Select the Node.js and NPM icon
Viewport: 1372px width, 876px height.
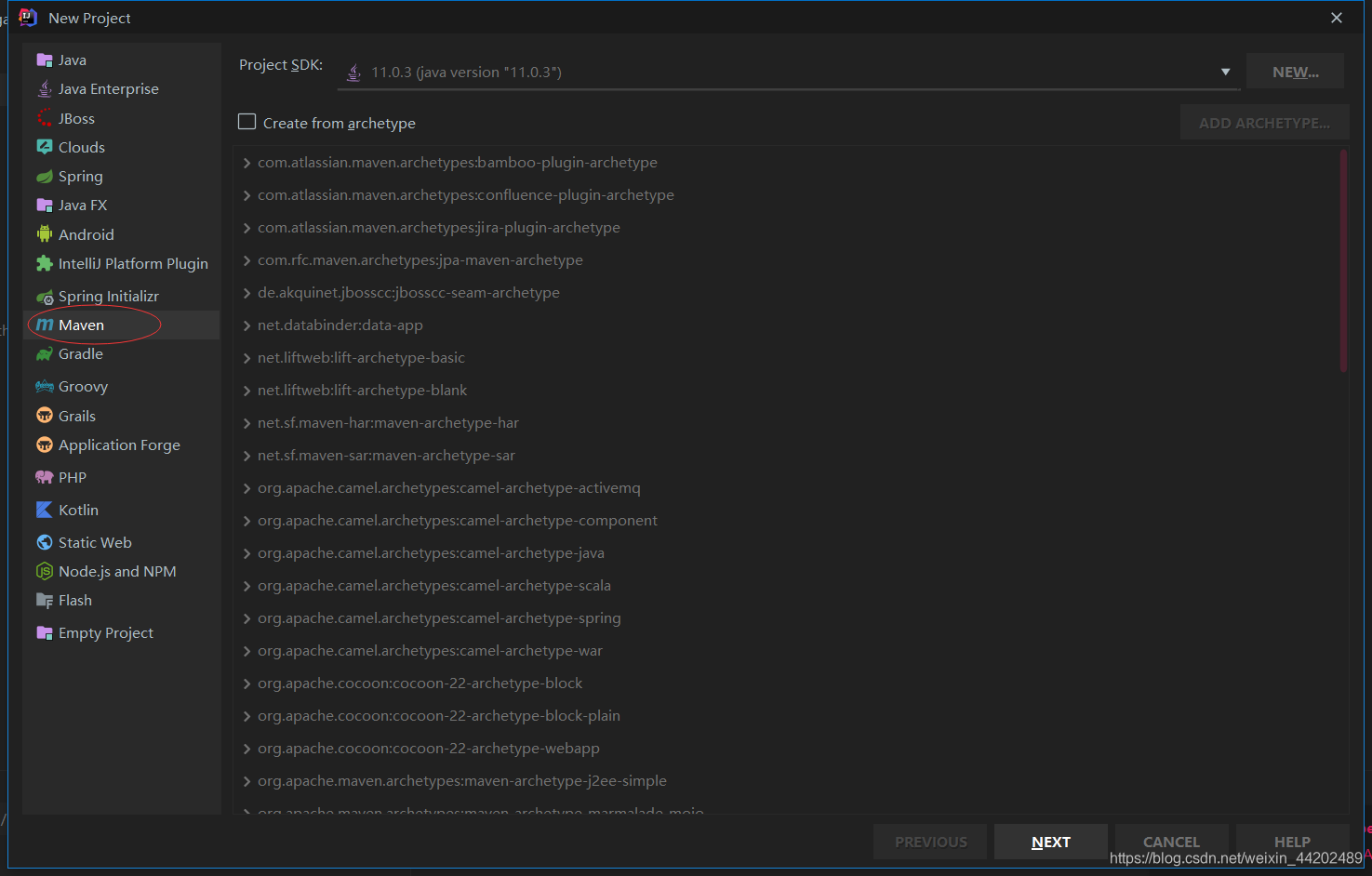click(x=44, y=572)
